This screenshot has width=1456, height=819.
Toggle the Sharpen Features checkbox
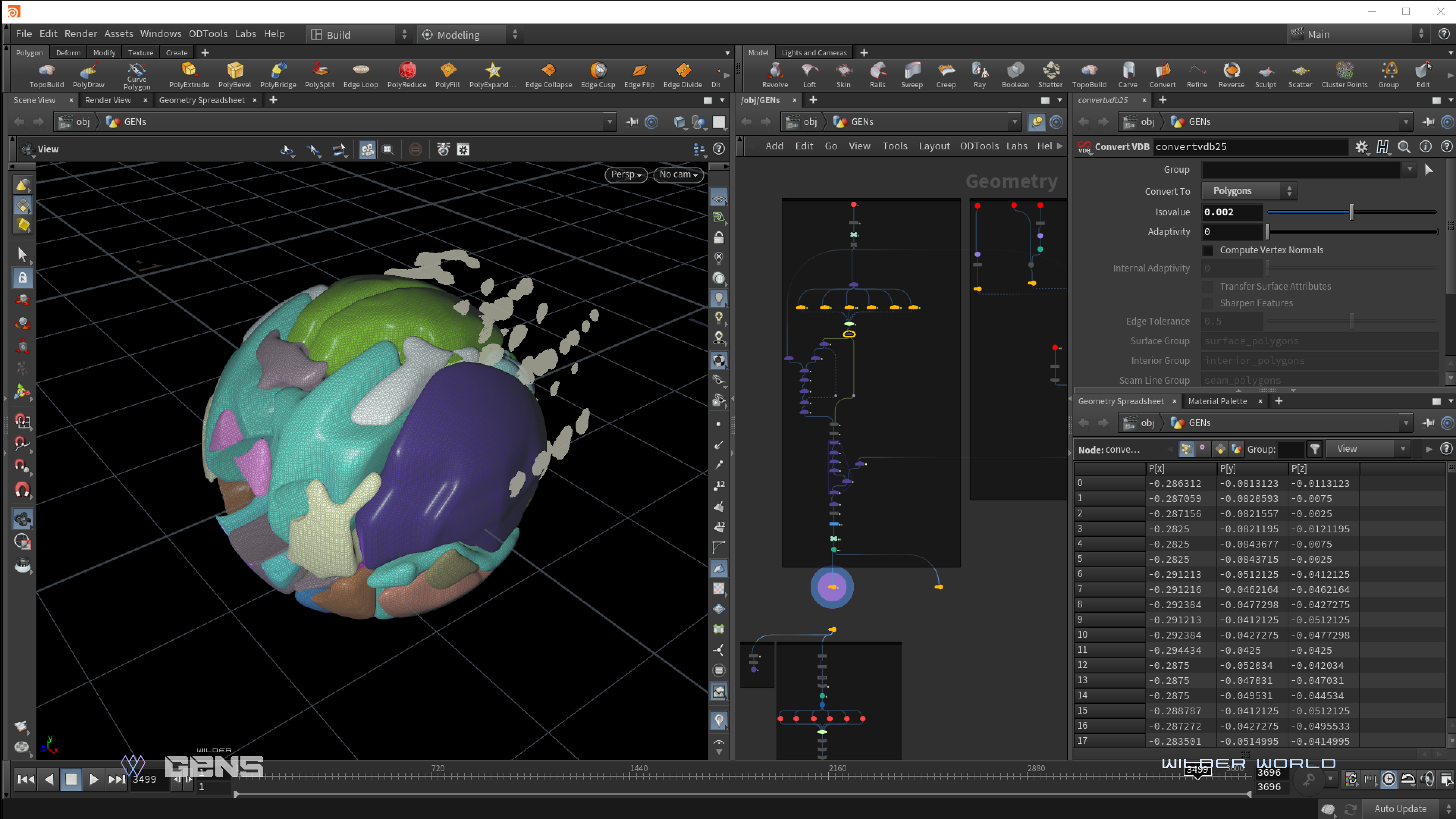pos(1208,303)
